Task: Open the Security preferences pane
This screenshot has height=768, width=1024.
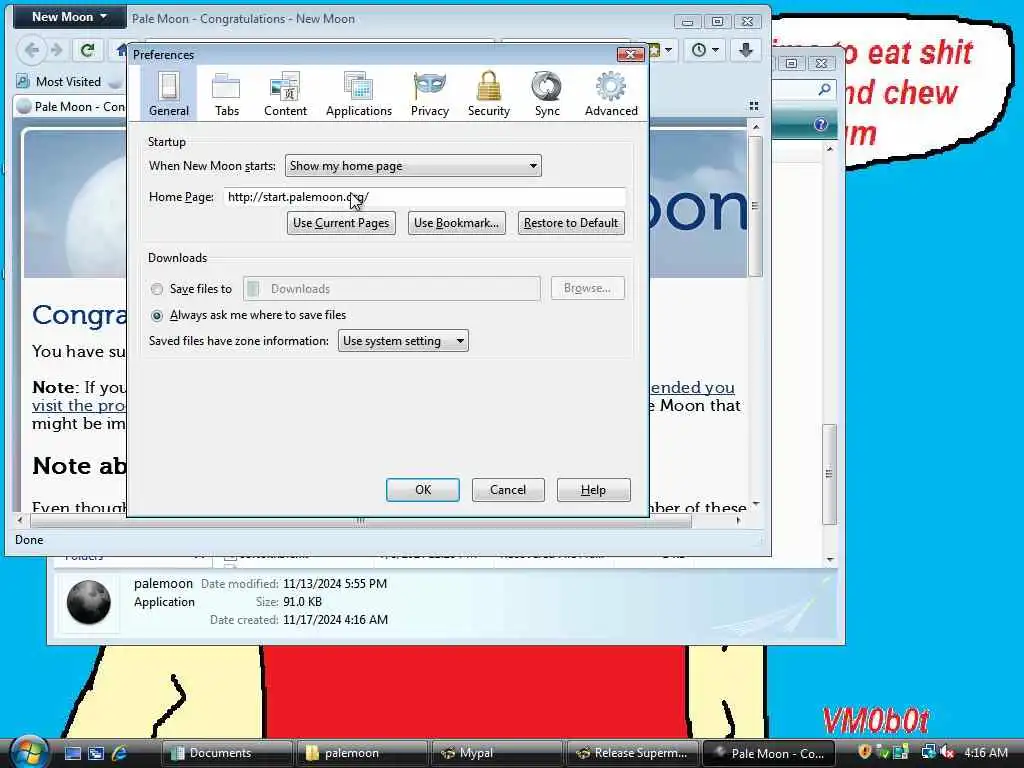Action: point(488,93)
